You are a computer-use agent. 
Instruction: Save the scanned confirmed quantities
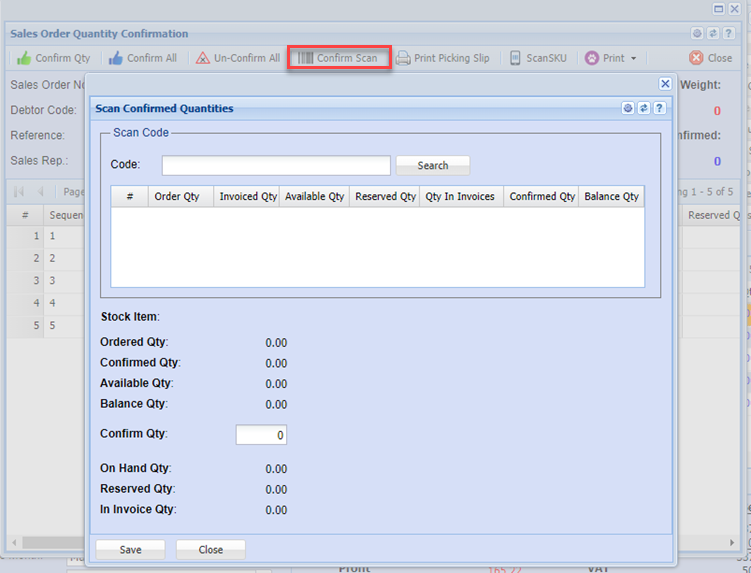[130, 549]
